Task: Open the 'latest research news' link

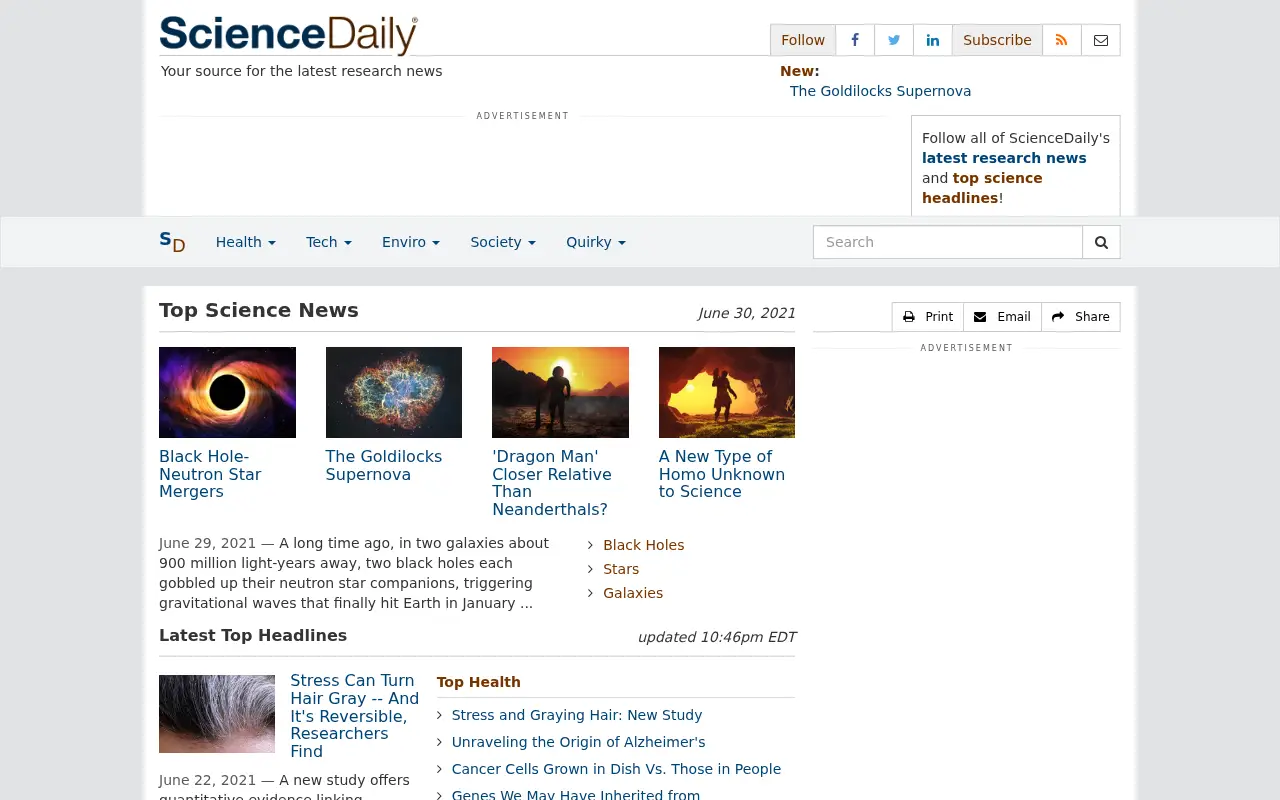Action: coord(1004,158)
